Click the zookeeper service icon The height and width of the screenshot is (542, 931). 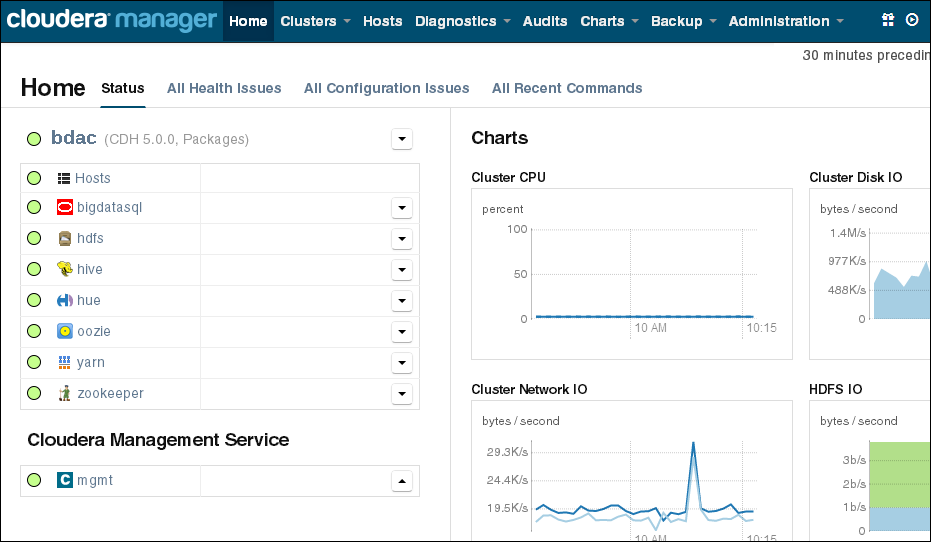click(x=65, y=393)
